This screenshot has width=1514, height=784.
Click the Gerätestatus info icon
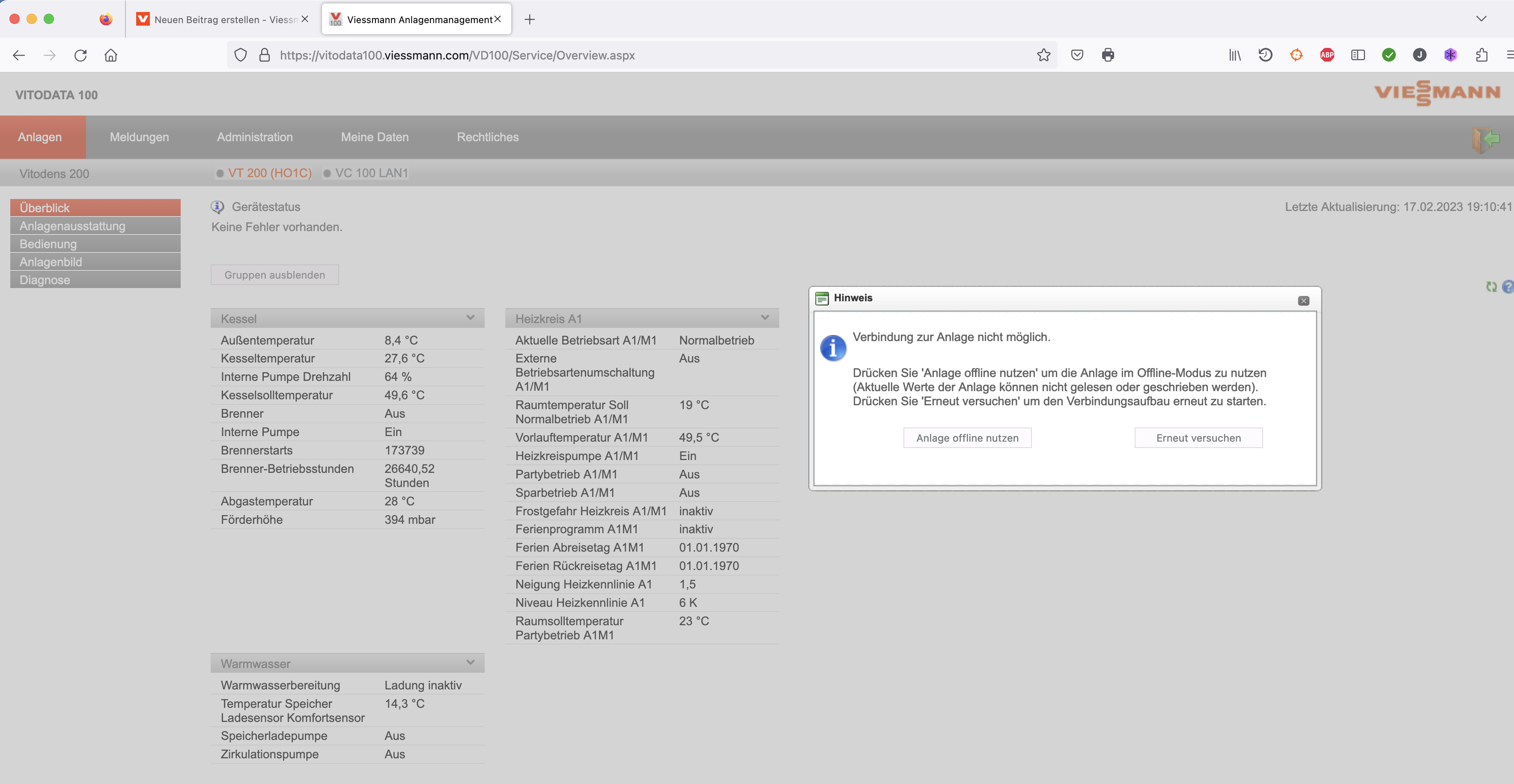tap(218, 207)
